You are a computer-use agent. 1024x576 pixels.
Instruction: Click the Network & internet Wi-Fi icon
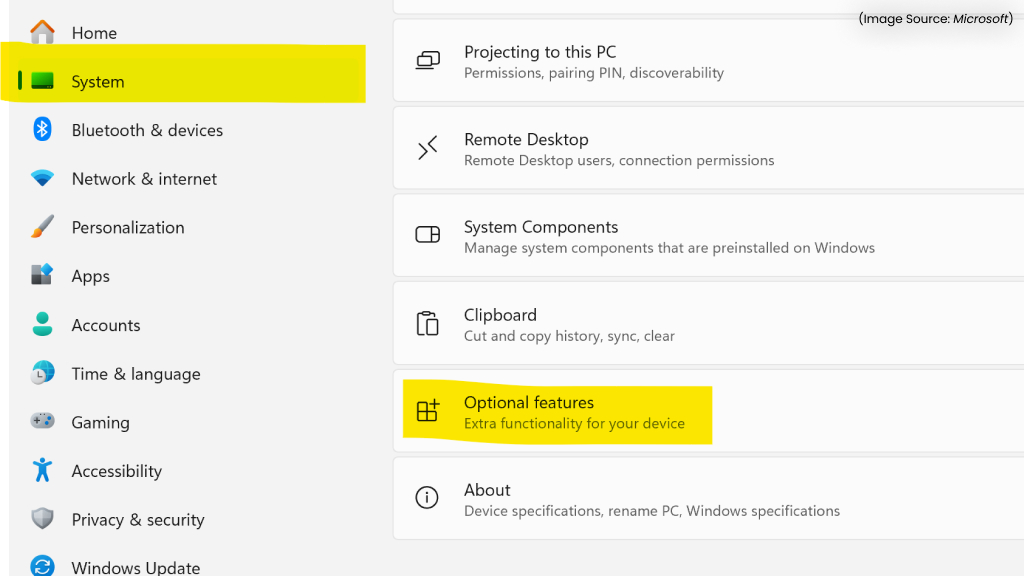click(x=42, y=178)
